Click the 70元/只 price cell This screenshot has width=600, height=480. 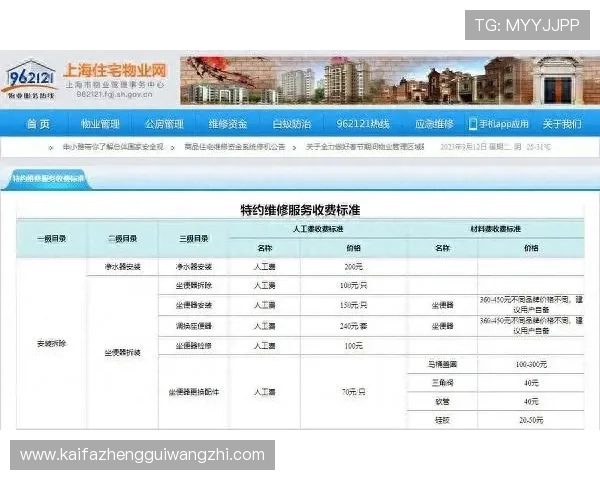coord(353,392)
